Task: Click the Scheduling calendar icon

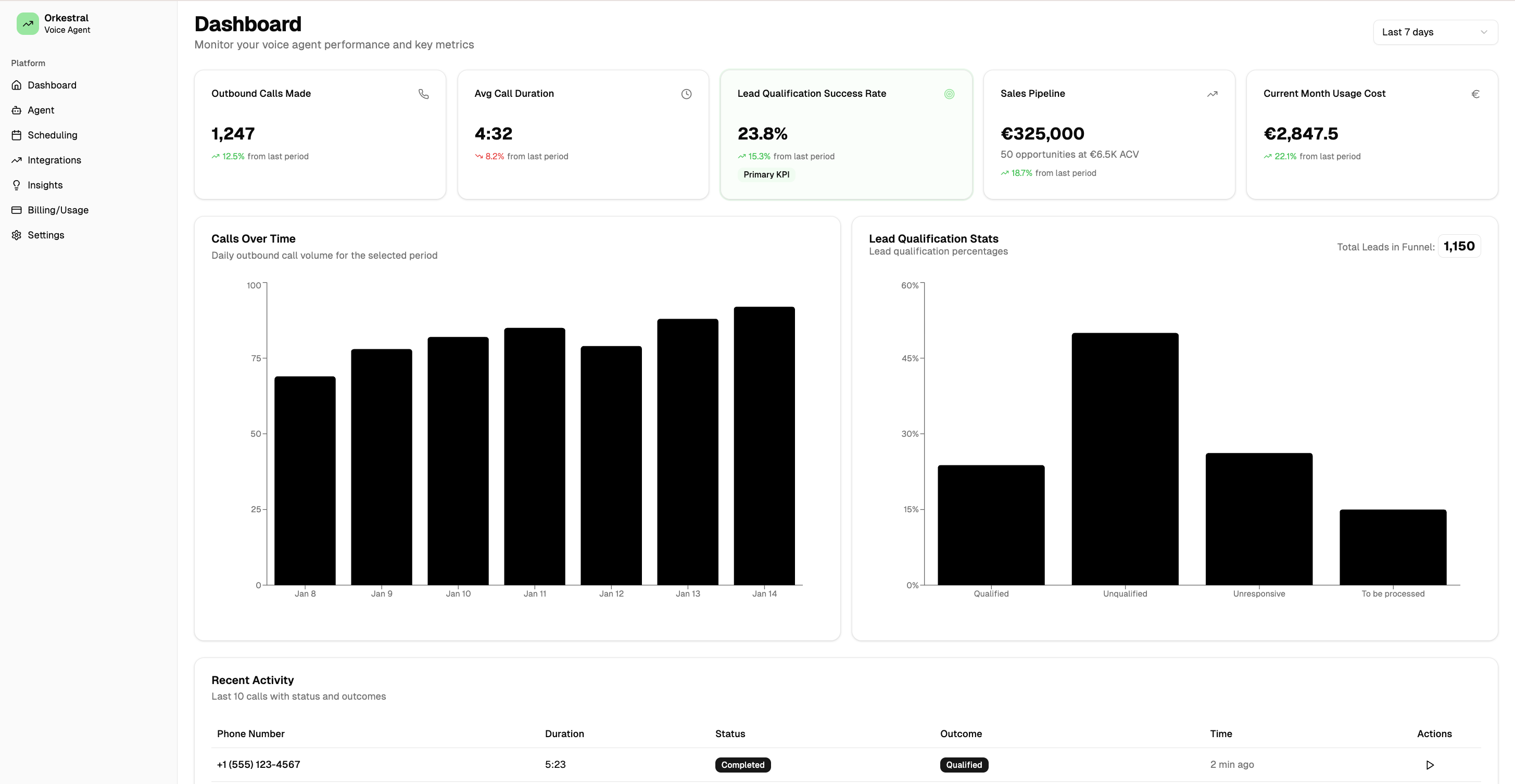Action: 17,135
